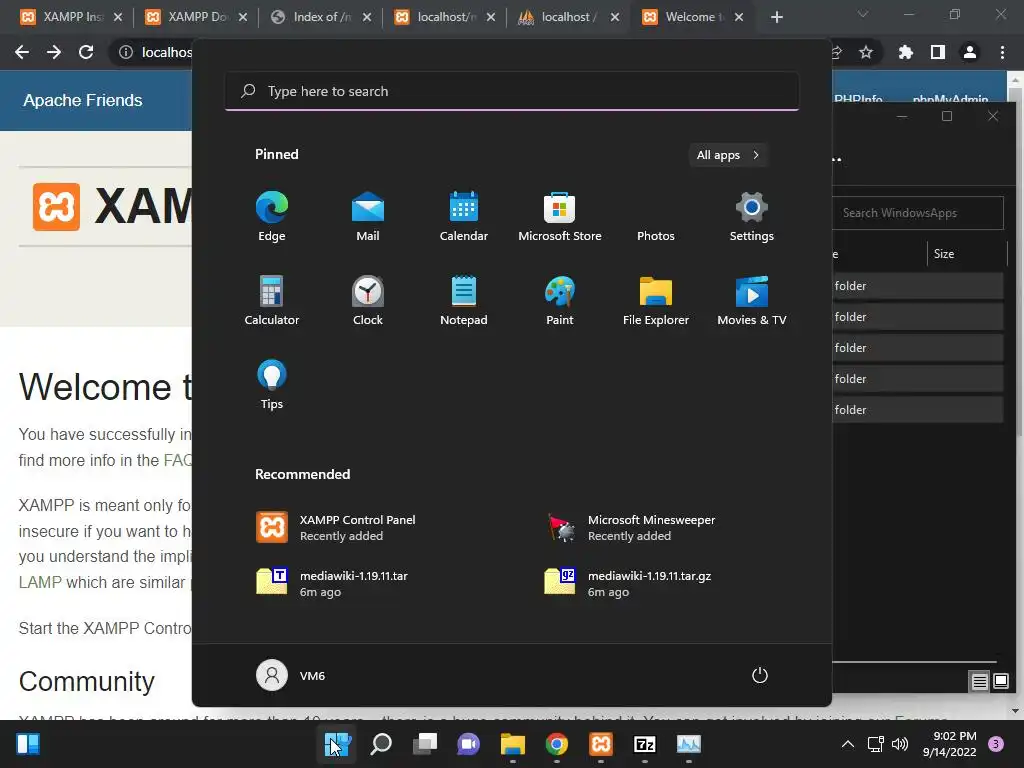The image size is (1024, 768).
Task: Expand All apps list
Action: [728, 155]
